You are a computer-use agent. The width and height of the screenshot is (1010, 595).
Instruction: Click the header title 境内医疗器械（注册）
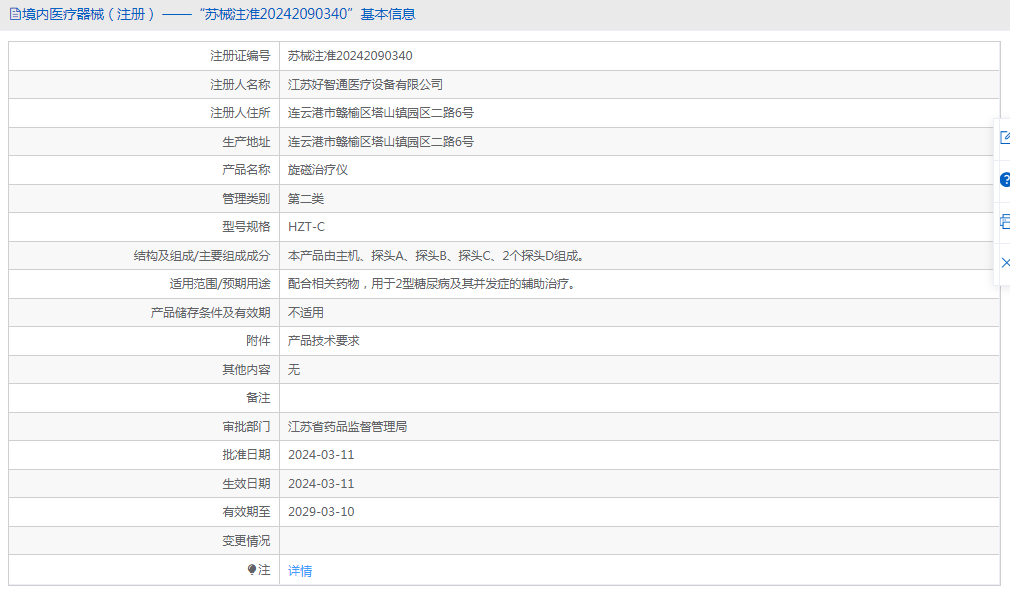click(89, 14)
